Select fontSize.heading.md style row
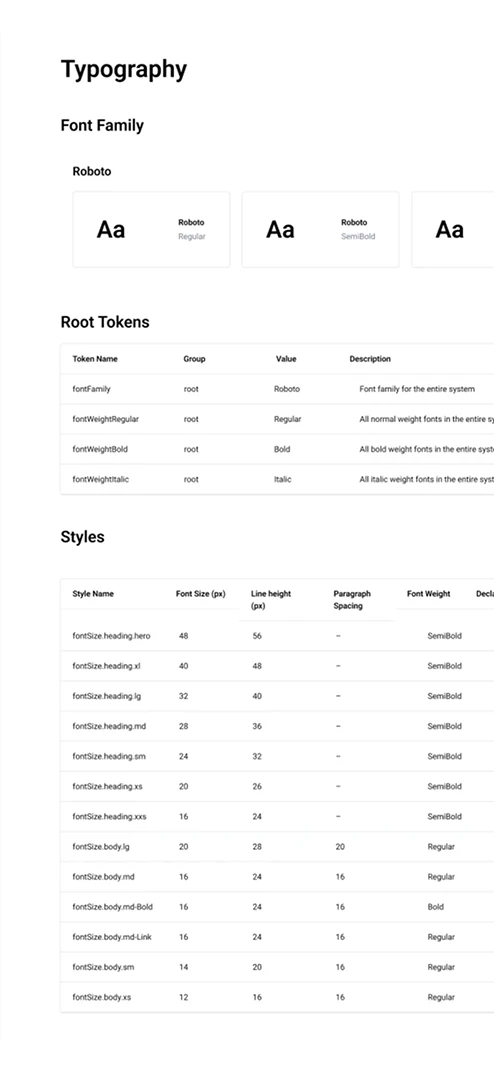Image resolution: width=494 pixels, height=1071 pixels. point(277,726)
